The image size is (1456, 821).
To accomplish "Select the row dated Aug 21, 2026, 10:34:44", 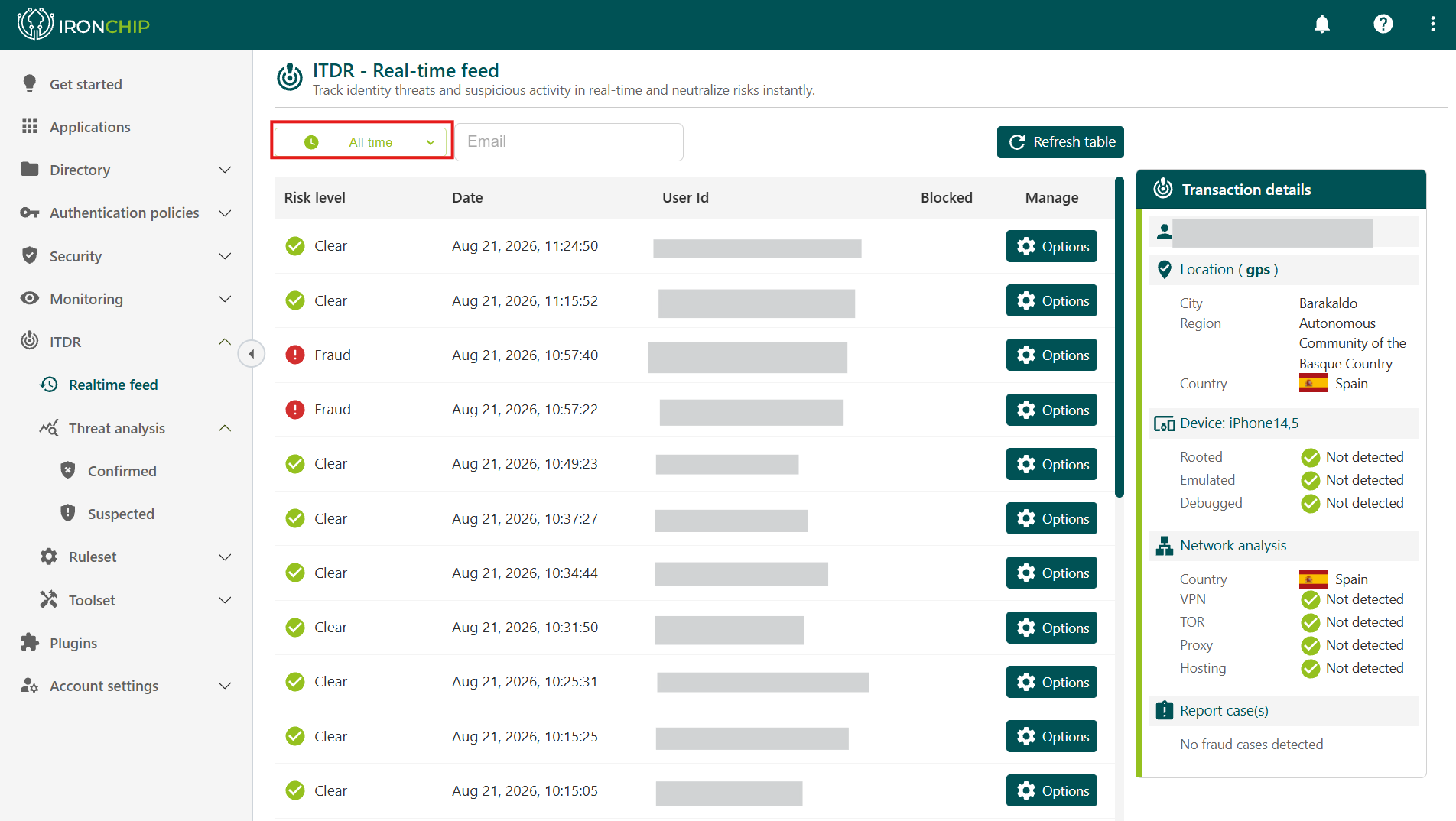I will (x=693, y=573).
